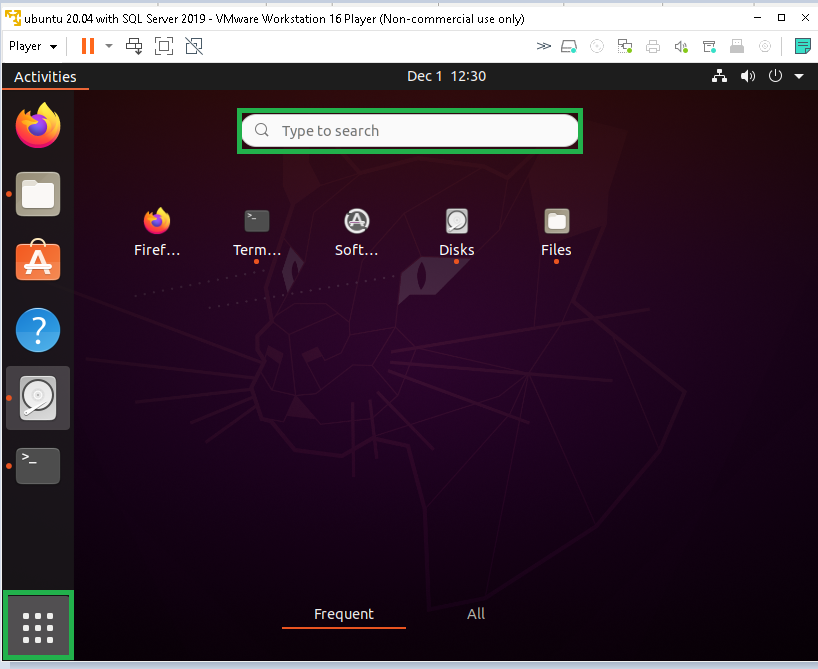The height and width of the screenshot is (669, 818).
Task: Click the printer device icon
Action: click(x=653, y=46)
